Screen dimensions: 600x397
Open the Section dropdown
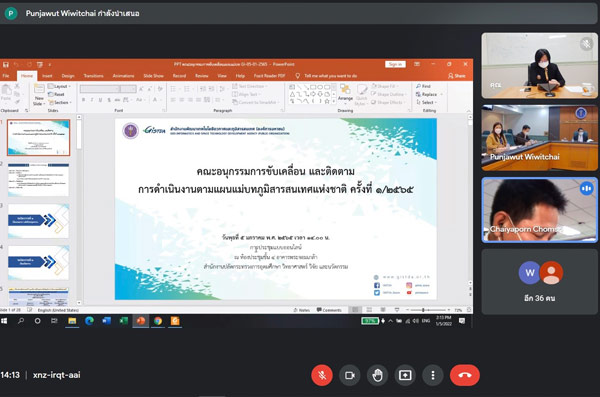pos(60,102)
